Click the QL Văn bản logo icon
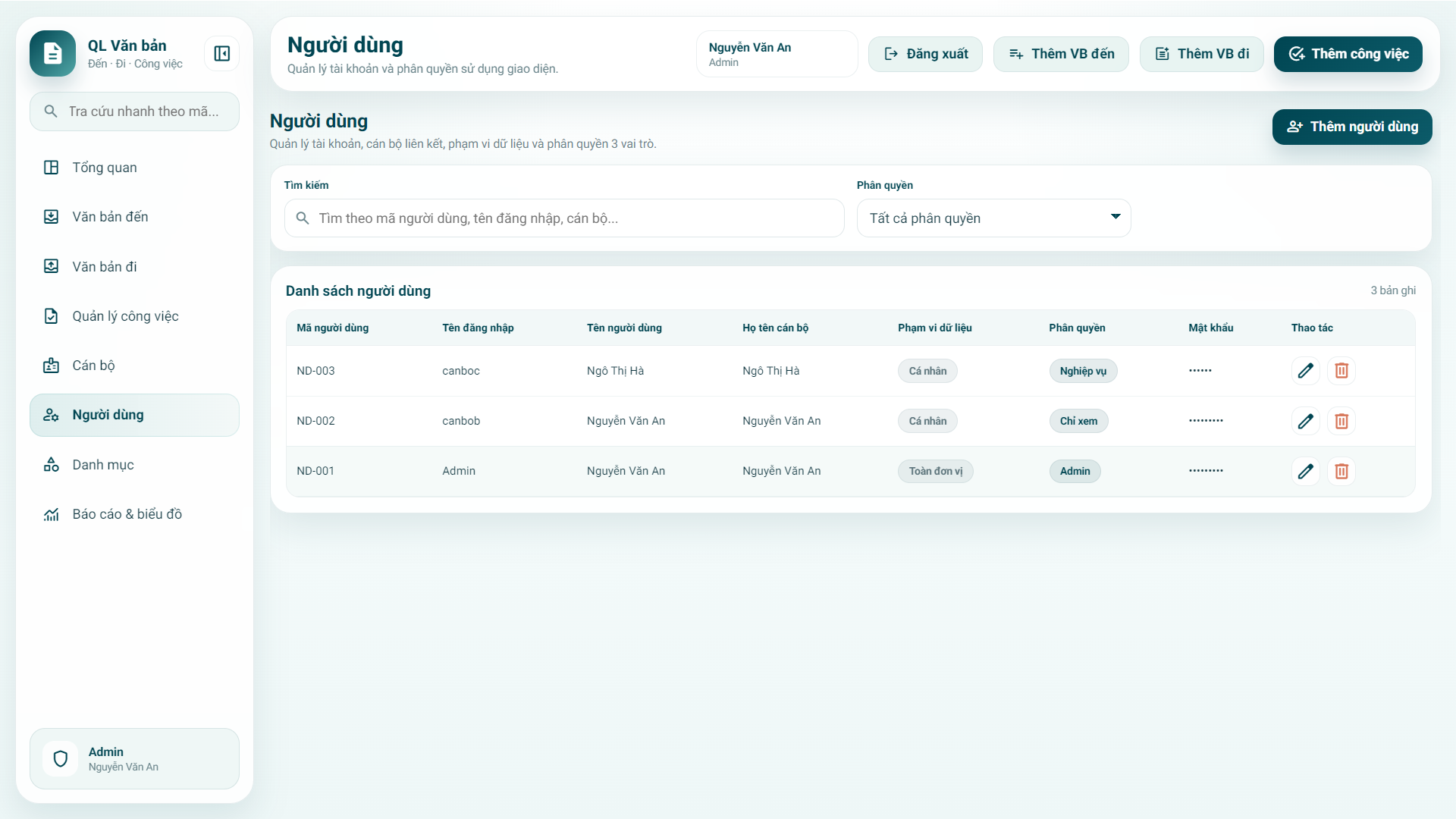This screenshot has width=1456, height=819. [52, 54]
